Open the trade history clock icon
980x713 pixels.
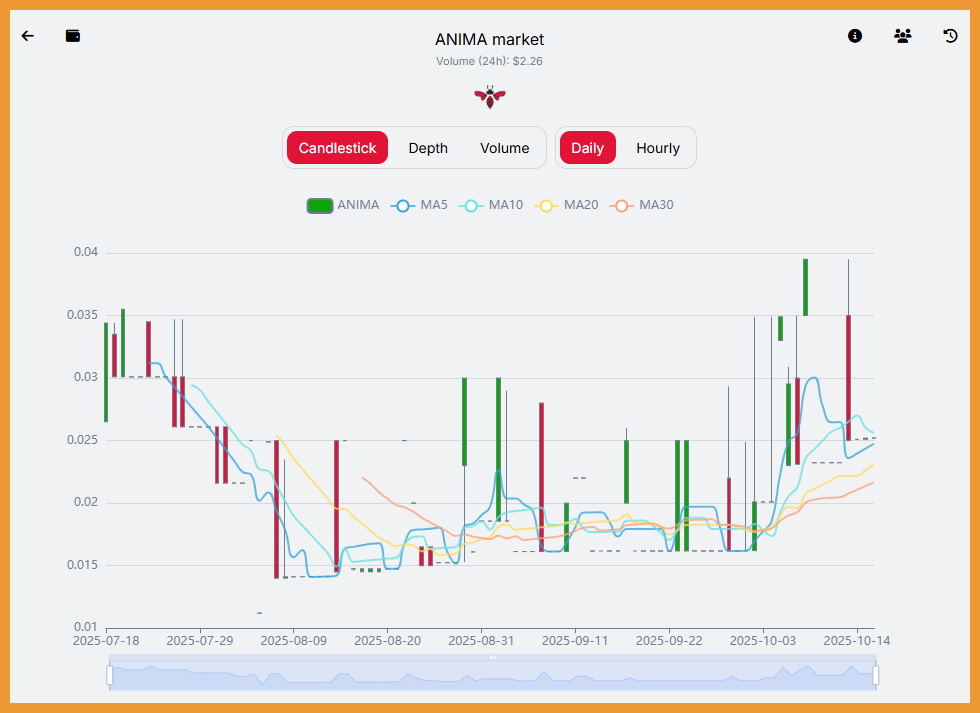pos(951,36)
